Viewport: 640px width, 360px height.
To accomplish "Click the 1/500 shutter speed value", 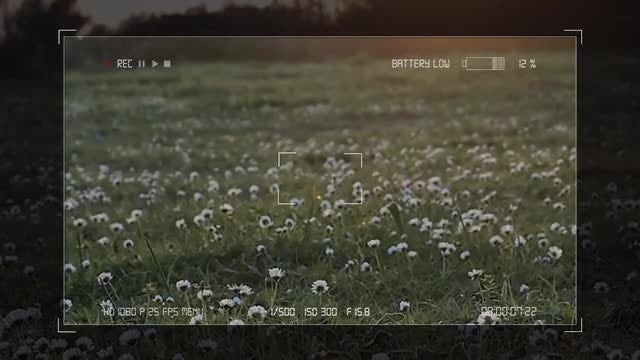I will point(283,312).
